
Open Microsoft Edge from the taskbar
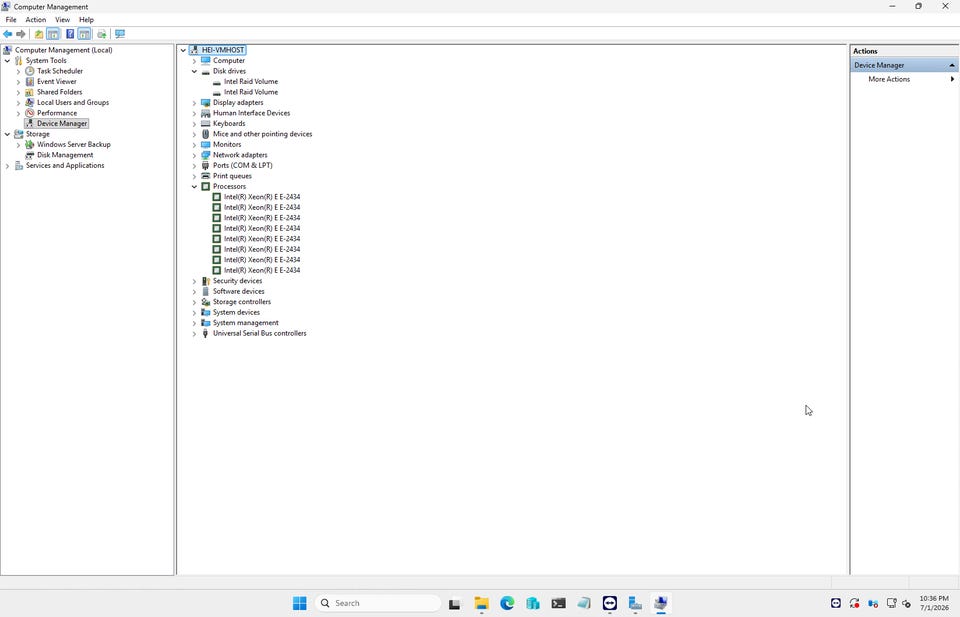(x=507, y=603)
